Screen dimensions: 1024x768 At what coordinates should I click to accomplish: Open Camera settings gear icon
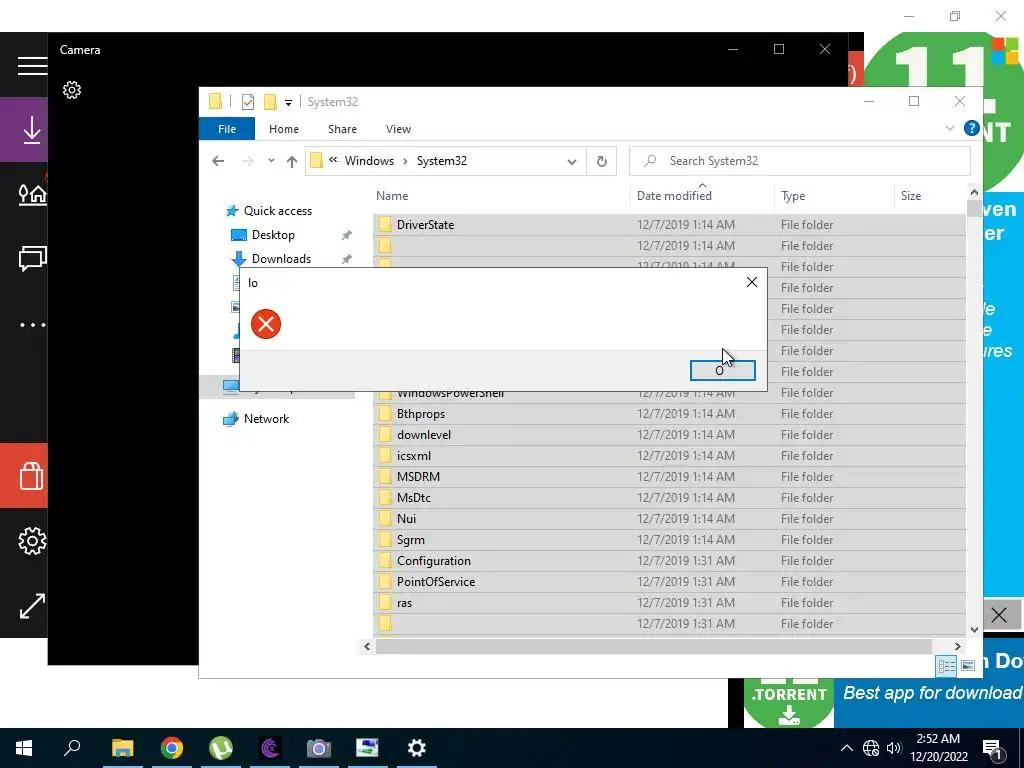[x=72, y=90]
